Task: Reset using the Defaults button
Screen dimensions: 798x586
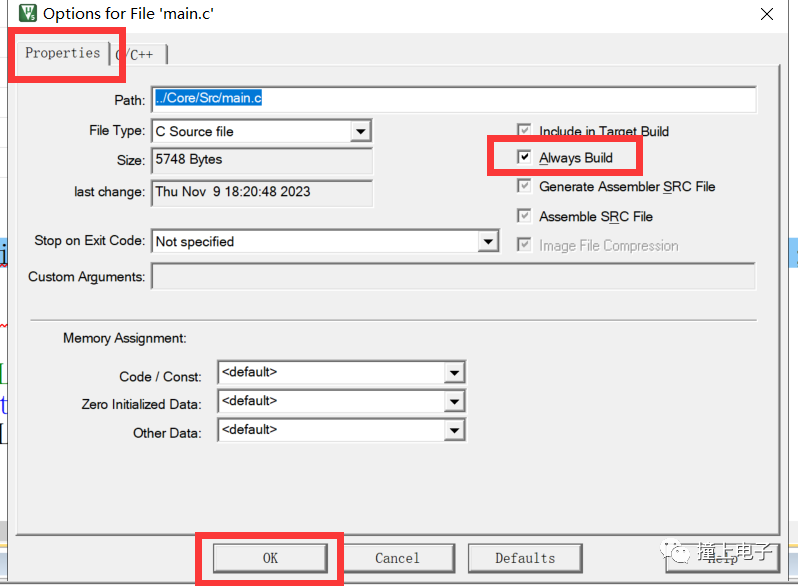Action: point(525,558)
